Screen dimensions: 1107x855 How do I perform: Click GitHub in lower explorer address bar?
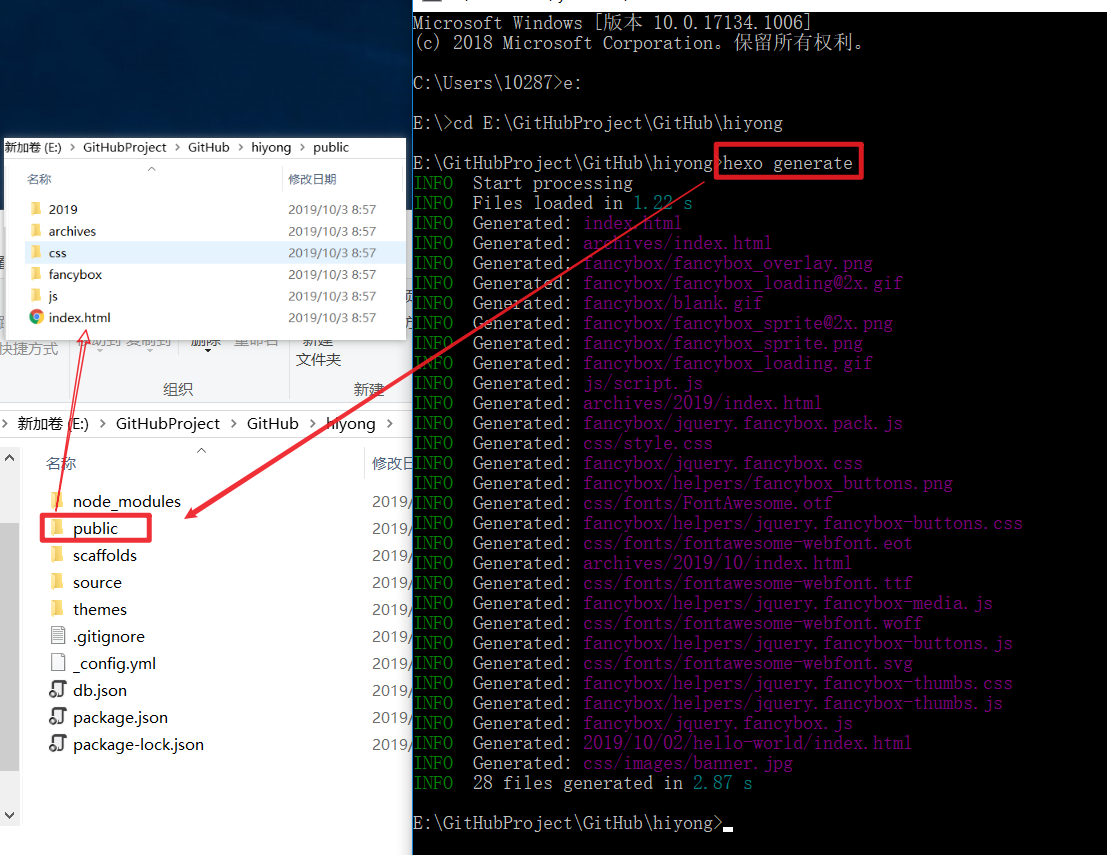tap(273, 424)
